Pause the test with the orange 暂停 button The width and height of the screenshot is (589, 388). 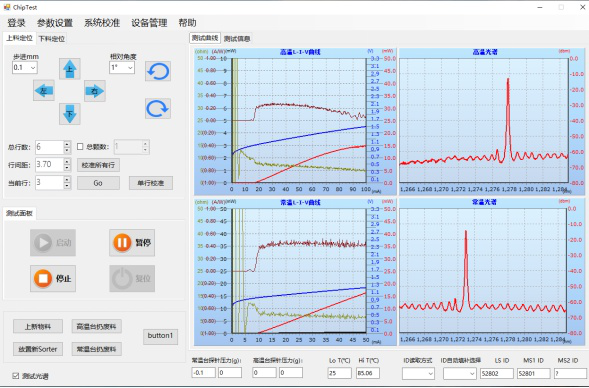pyautogui.click(x=132, y=243)
